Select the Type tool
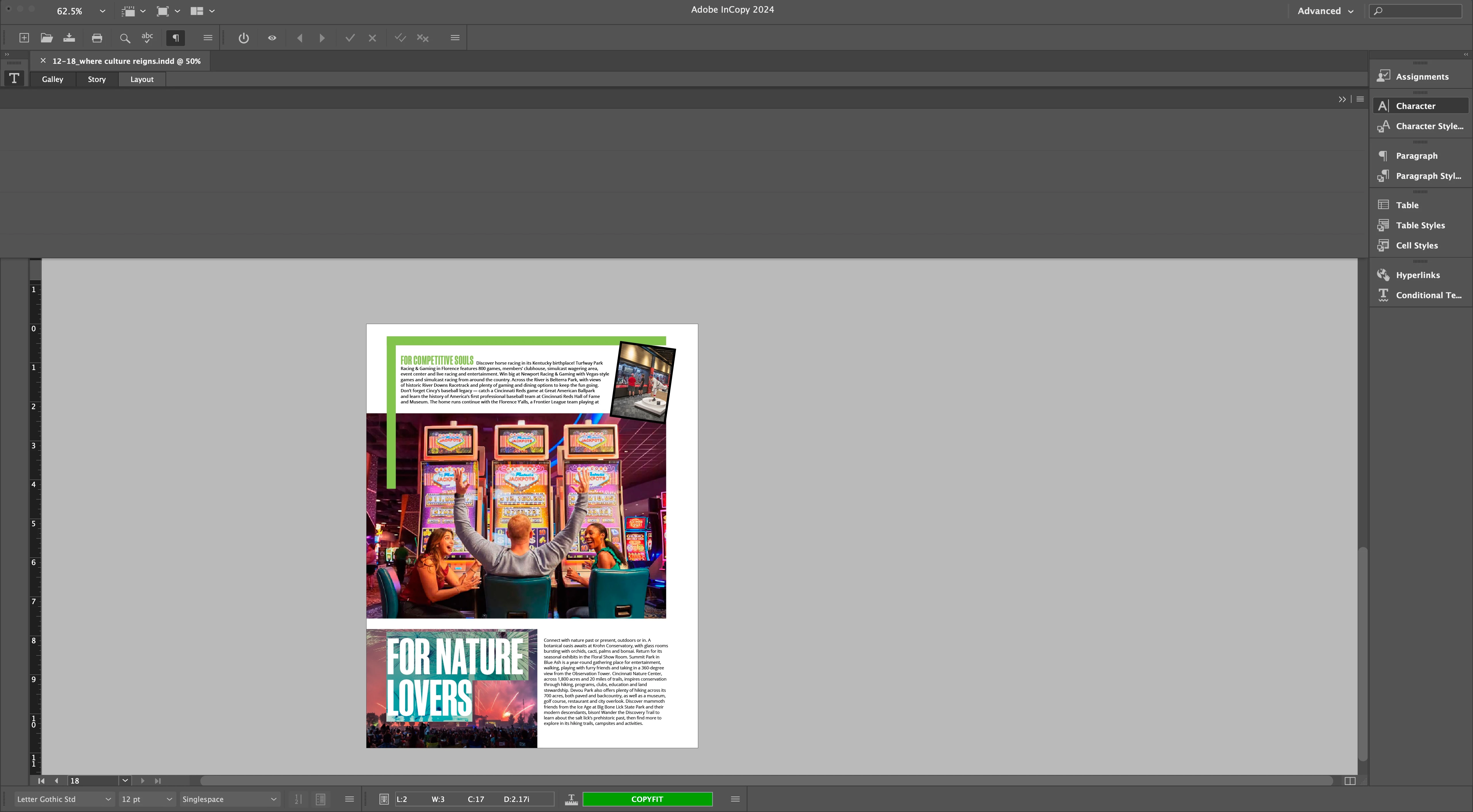 click(14, 78)
